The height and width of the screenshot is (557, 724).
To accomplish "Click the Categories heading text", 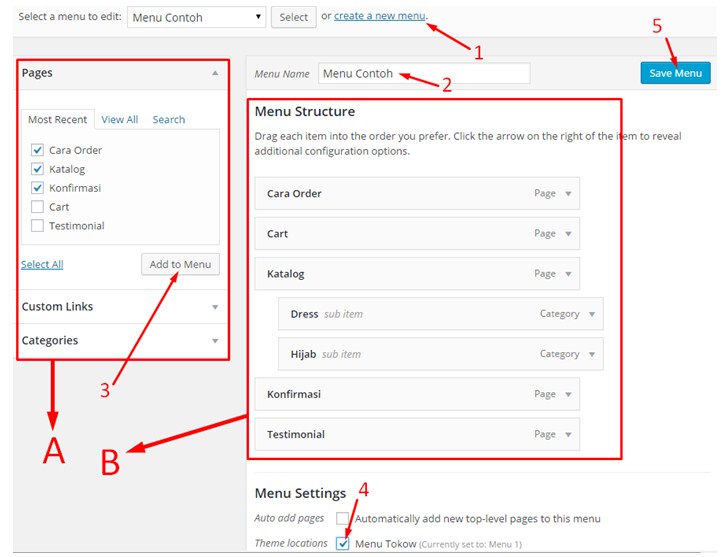I will (x=50, y=340).
